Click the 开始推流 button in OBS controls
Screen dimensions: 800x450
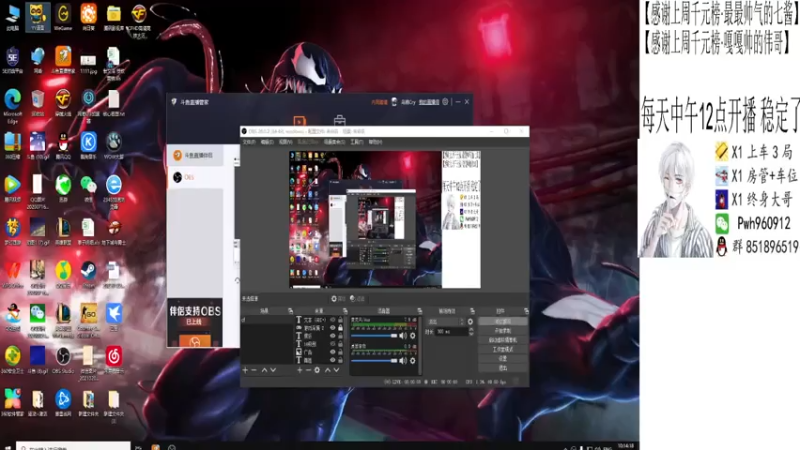pos(503,321)
